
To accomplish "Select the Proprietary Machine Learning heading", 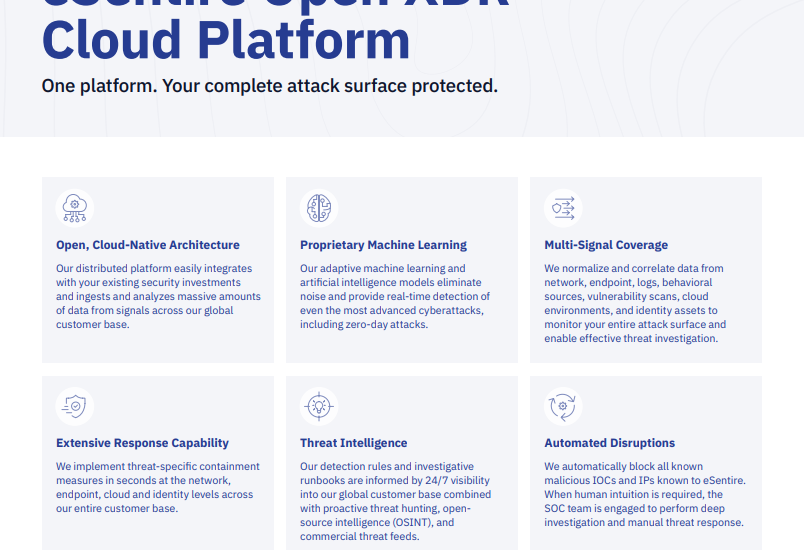I will 384,245.
